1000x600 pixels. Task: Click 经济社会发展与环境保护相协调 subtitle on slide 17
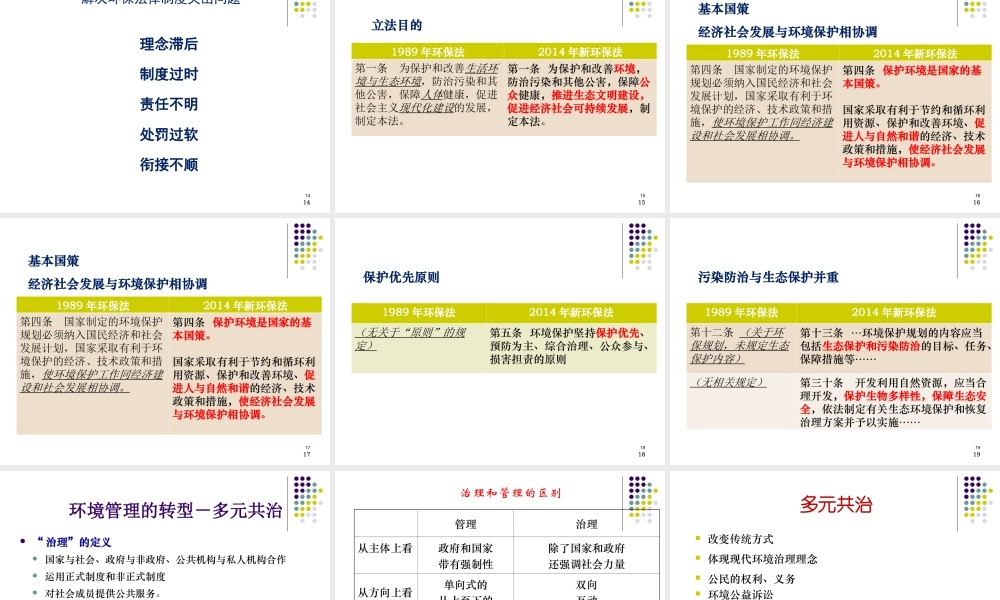pyautogui.click(x=117, y=284)
